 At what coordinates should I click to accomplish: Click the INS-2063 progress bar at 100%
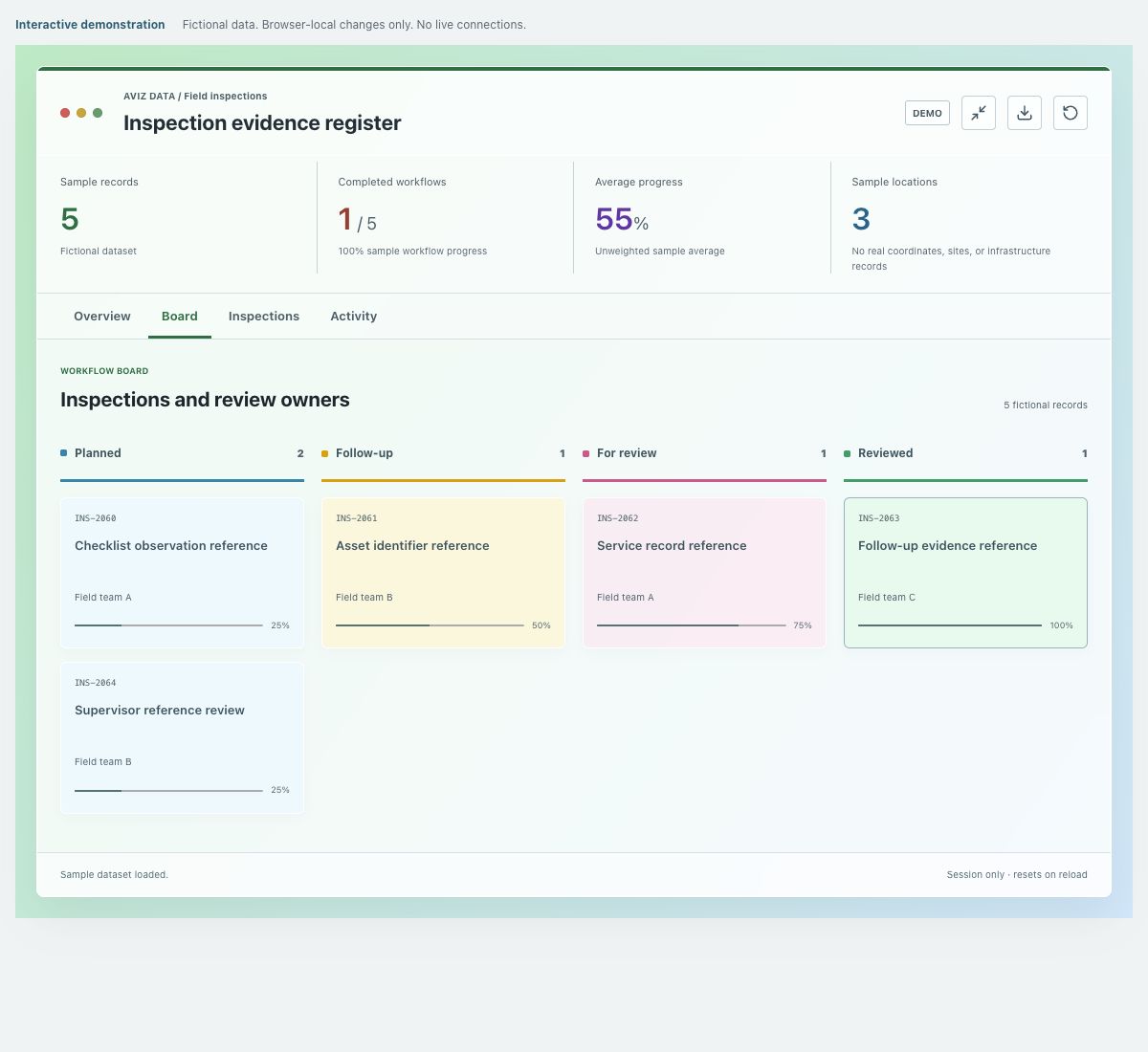point(950,625)
